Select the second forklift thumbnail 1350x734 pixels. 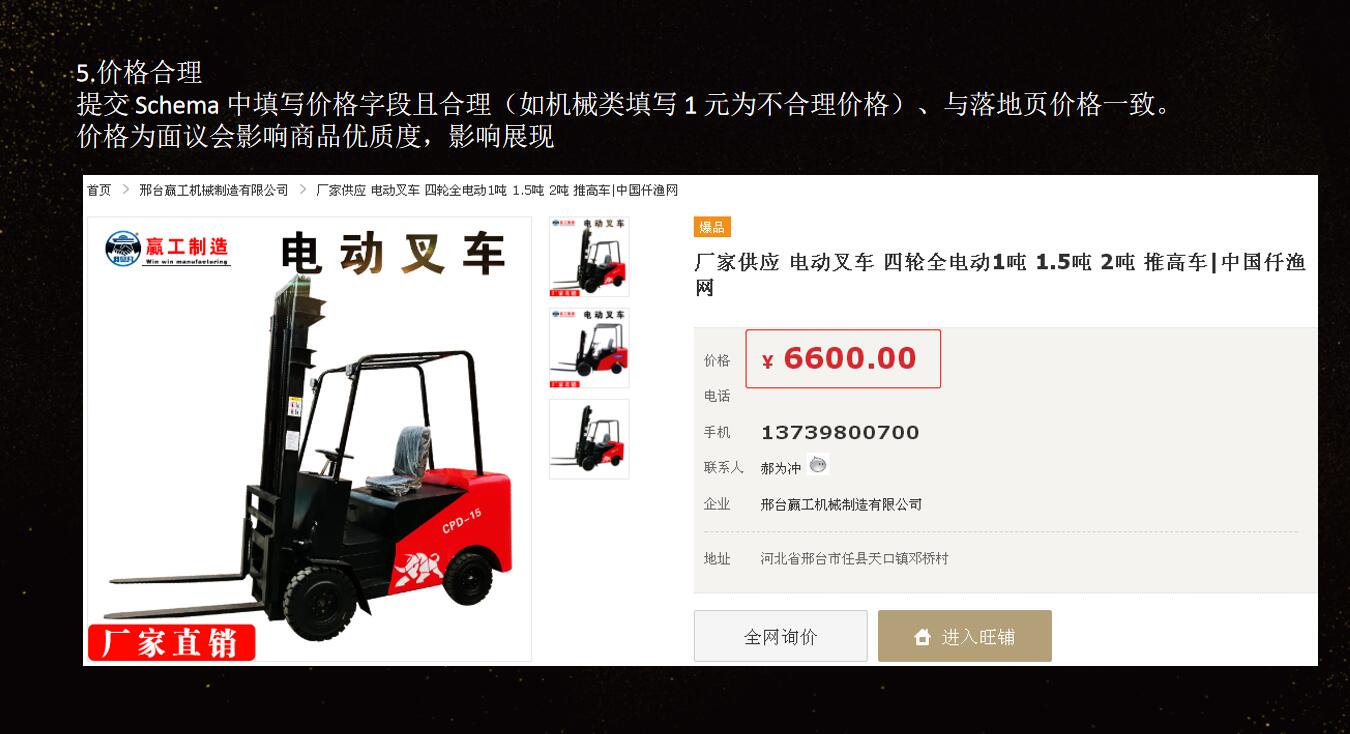[x=589, y=347]
